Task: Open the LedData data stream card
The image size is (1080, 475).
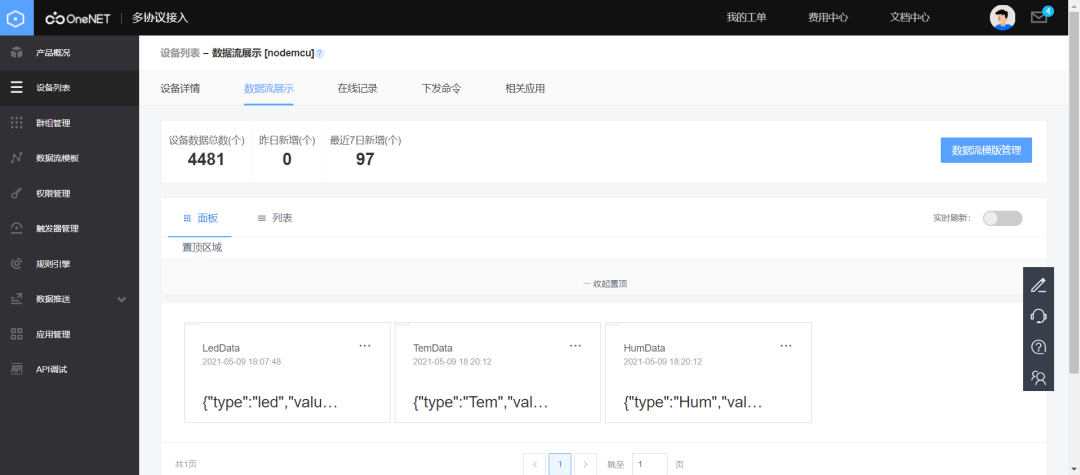Action: point(287,372)
